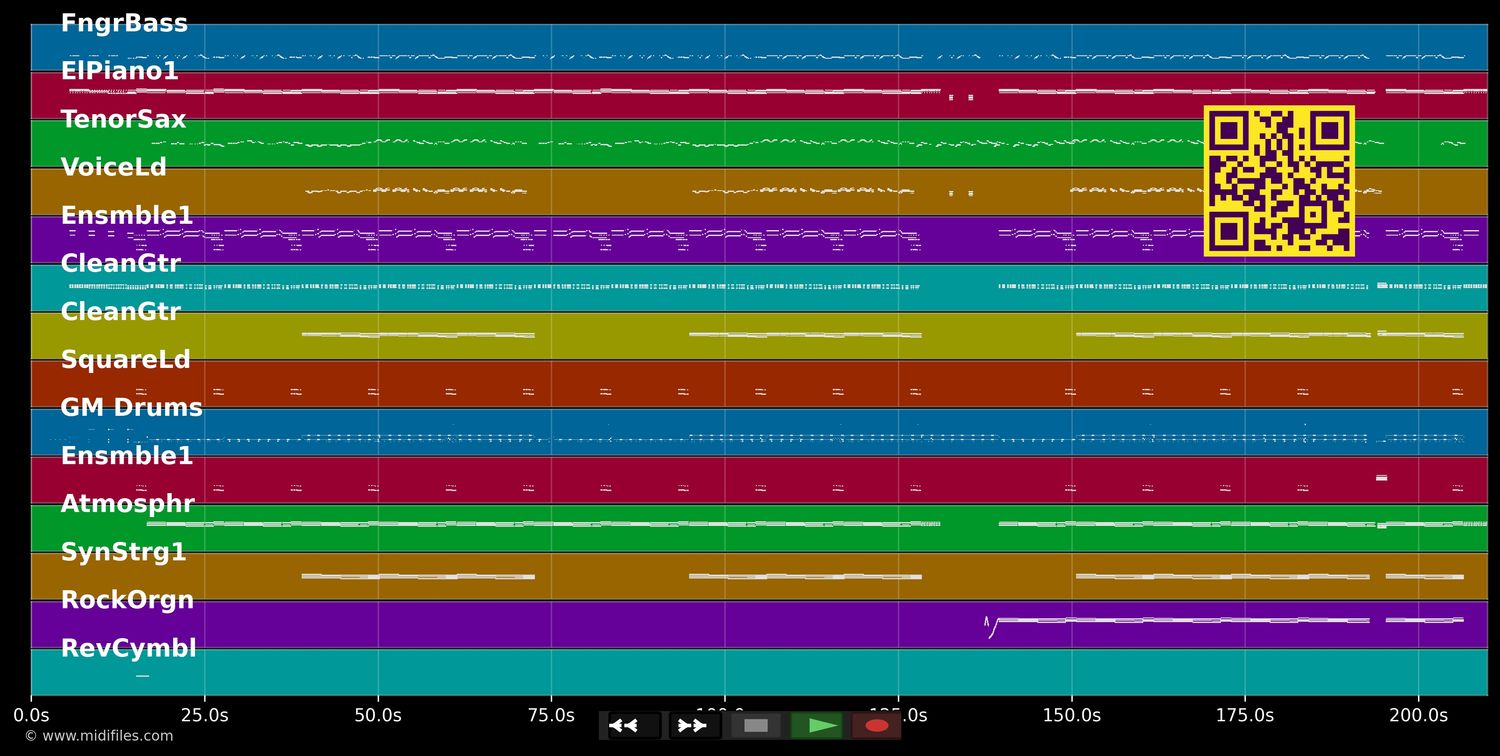Click the fast-forward button
The width and height of the screenshot is (1500, 756).
click(693, 726)
